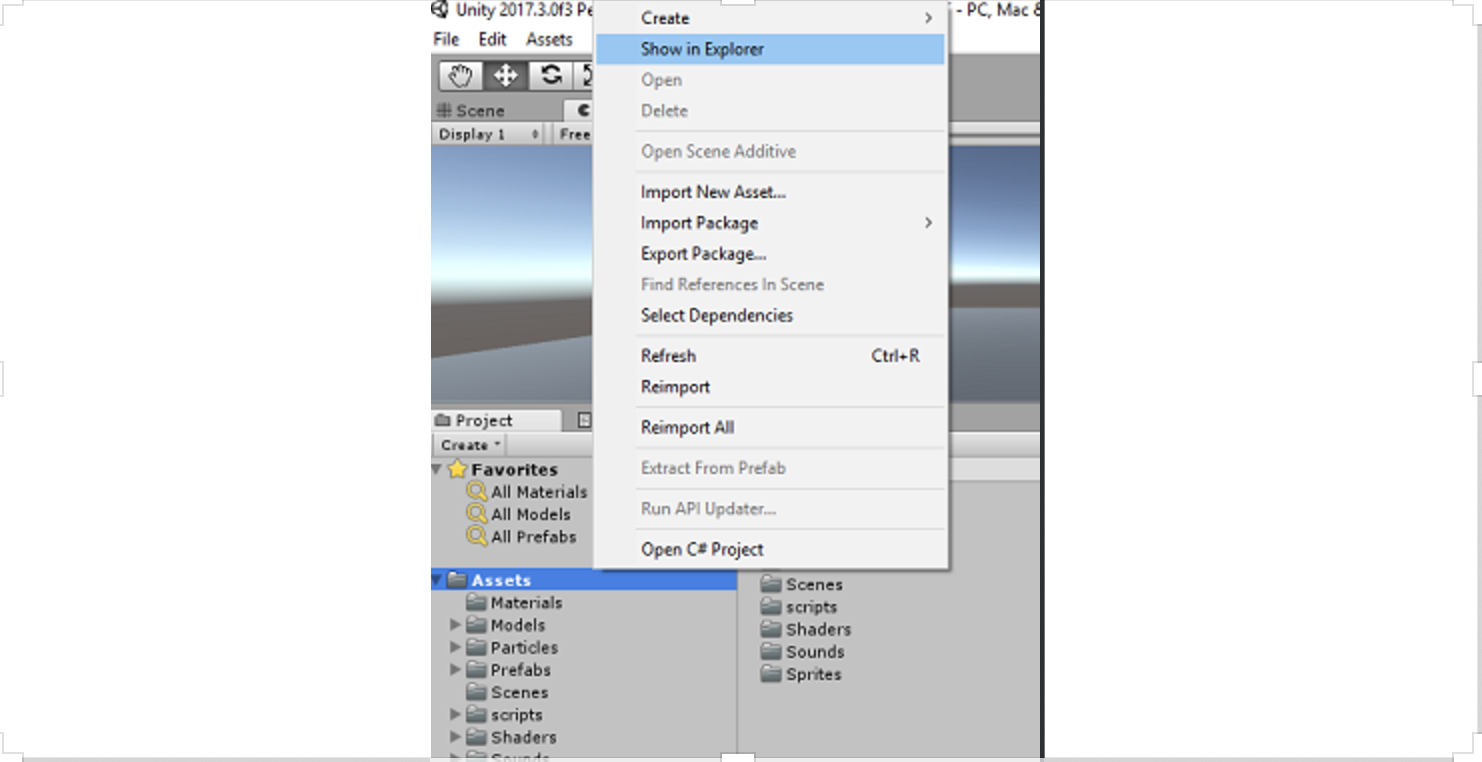Viewport: 1482px width, 762px height.
Task: Select the Scenes folder in tree
Action: pos(519,693)
